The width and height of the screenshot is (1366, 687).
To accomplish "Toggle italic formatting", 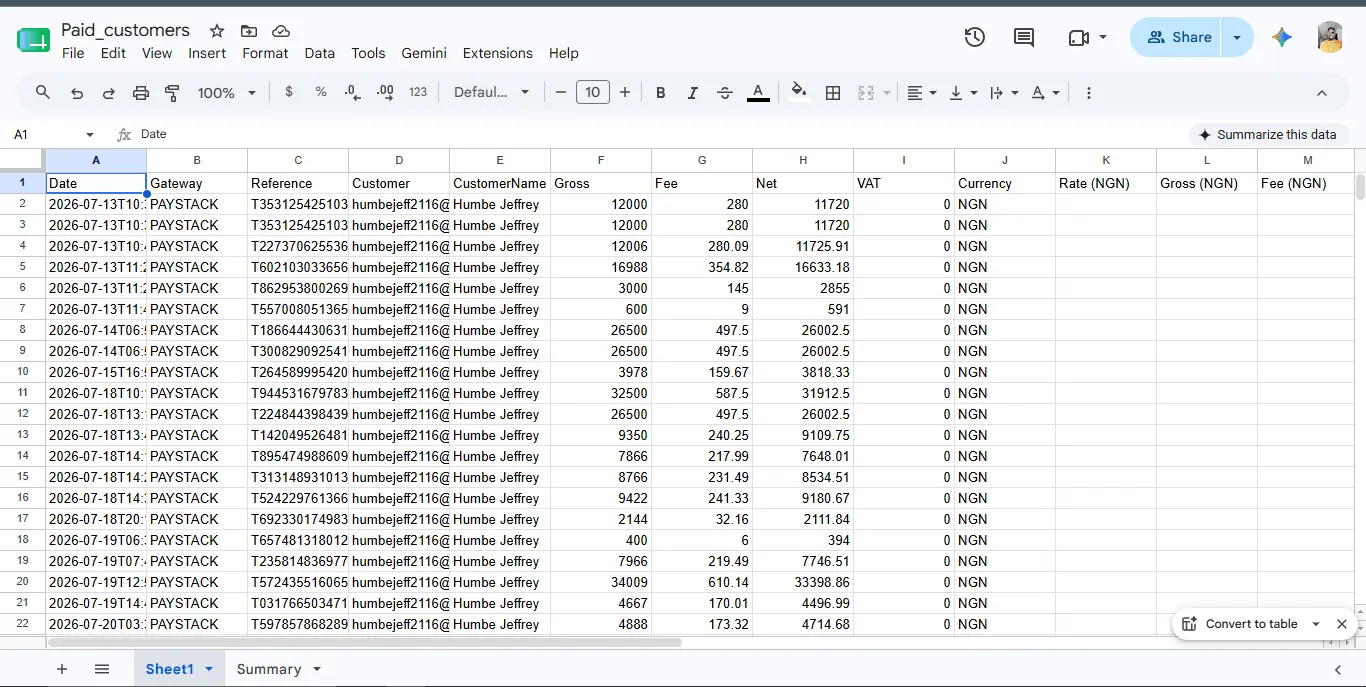I will tap(693, 93).
